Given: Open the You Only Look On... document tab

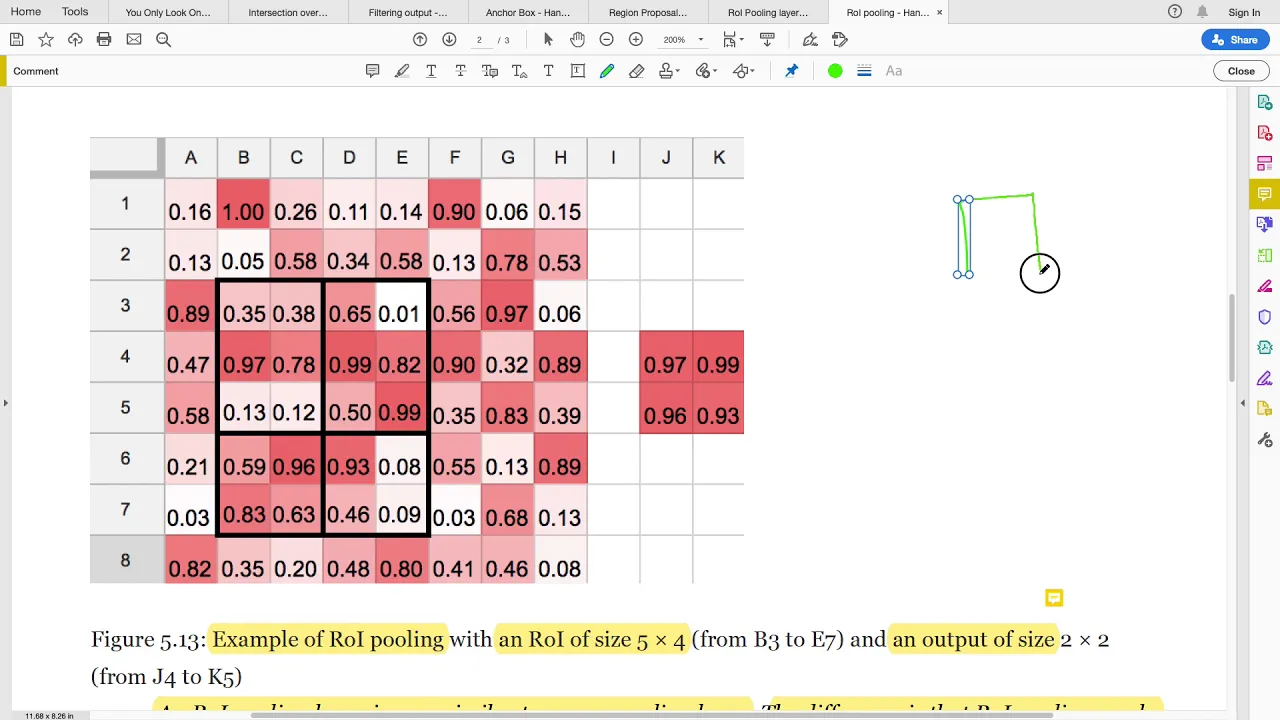Looking at the screenshot, I should point(168,12).
